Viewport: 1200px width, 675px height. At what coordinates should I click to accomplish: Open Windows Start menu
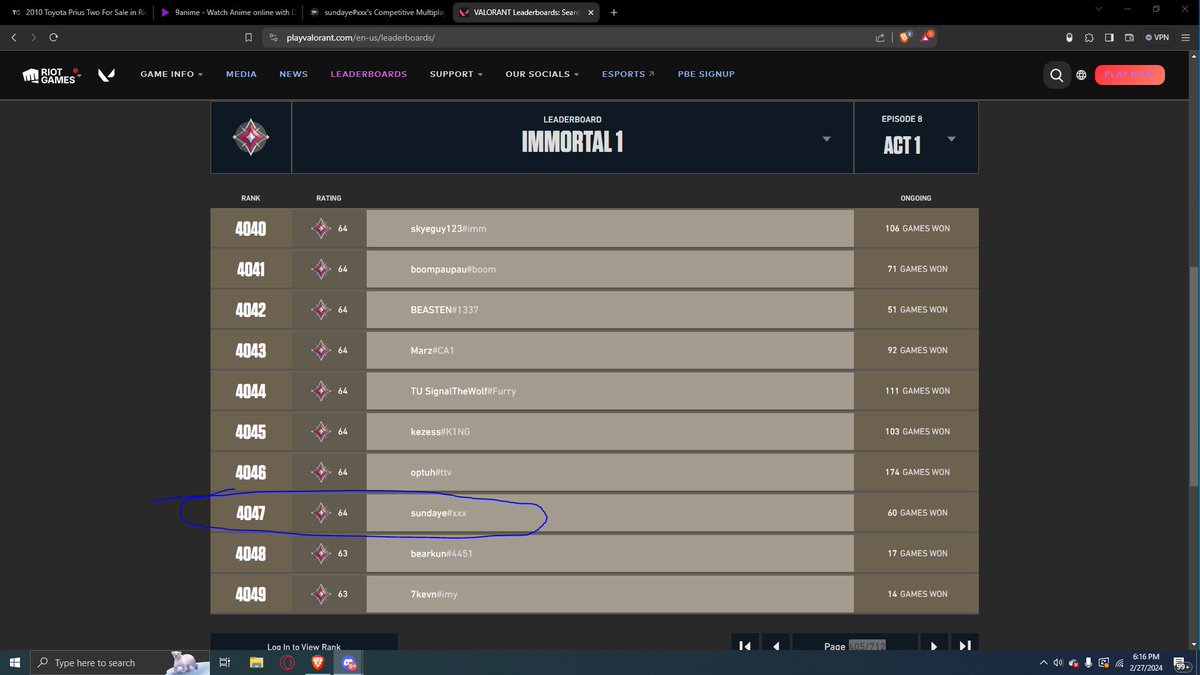pos(14,662)
